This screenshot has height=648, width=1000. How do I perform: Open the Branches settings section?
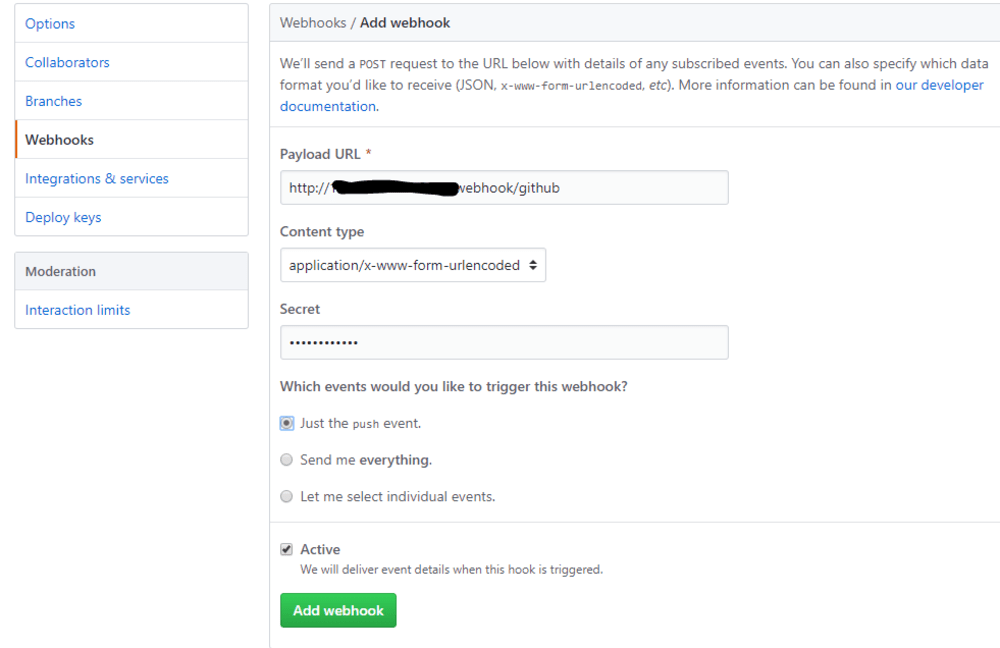53,101
